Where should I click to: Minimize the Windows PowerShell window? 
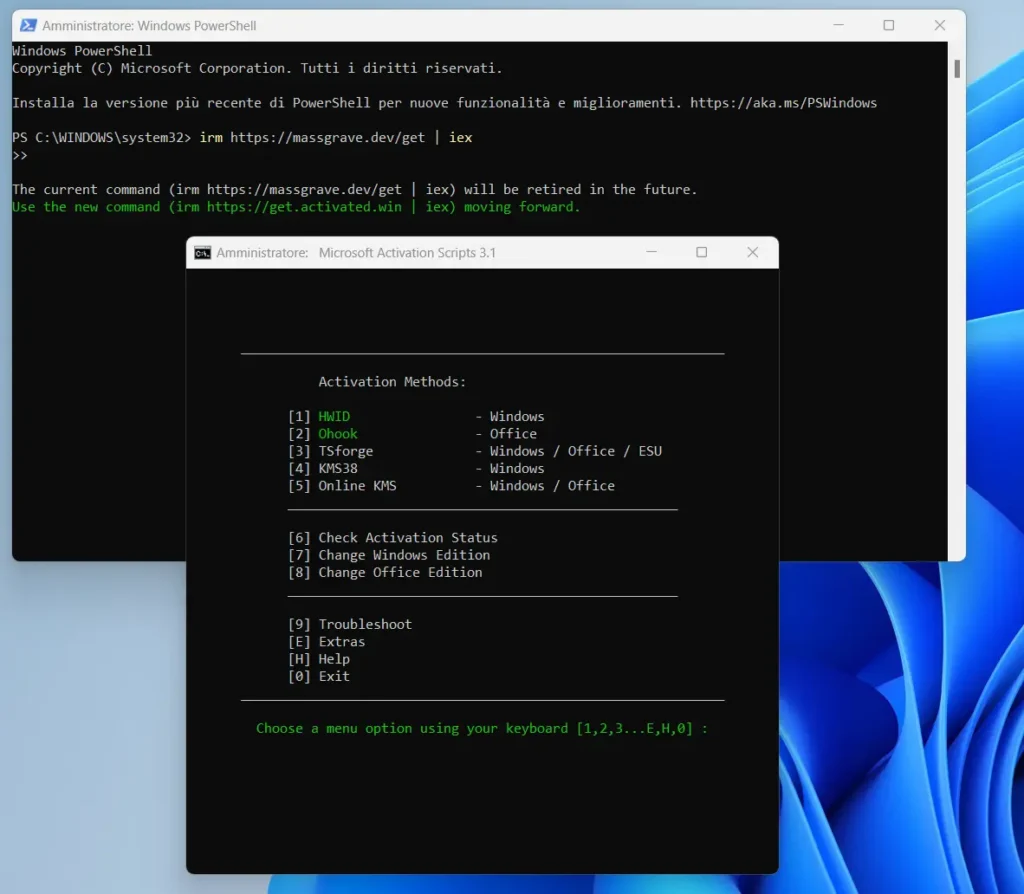click(x=839, y=25)
